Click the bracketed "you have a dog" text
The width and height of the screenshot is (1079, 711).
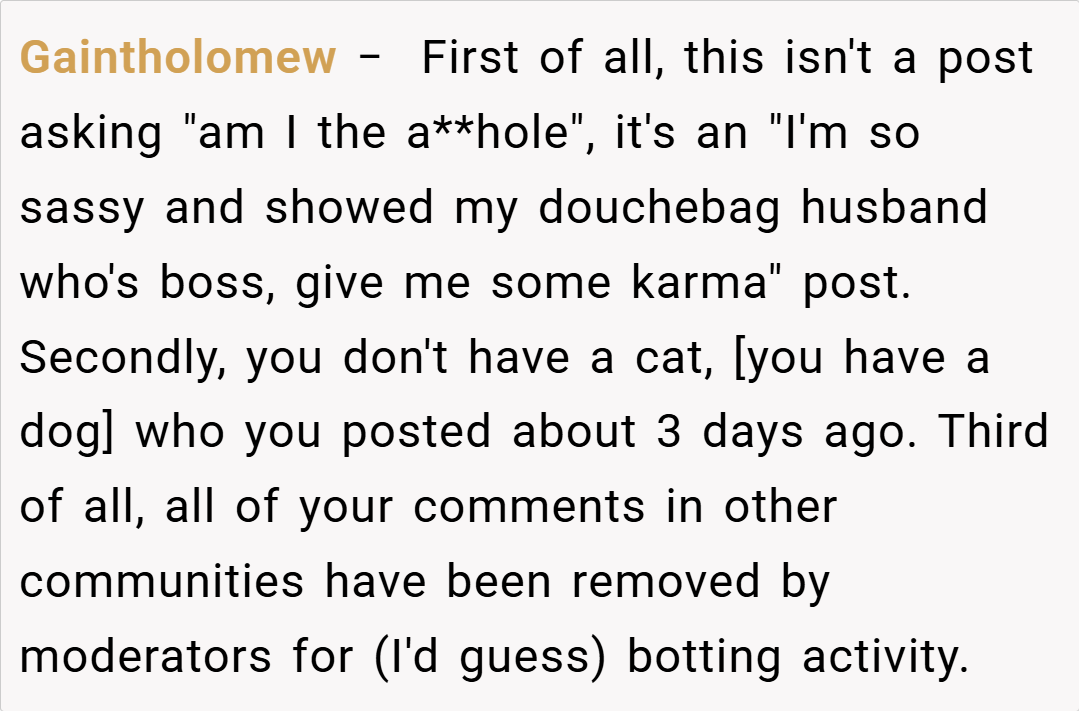point(862,357)
